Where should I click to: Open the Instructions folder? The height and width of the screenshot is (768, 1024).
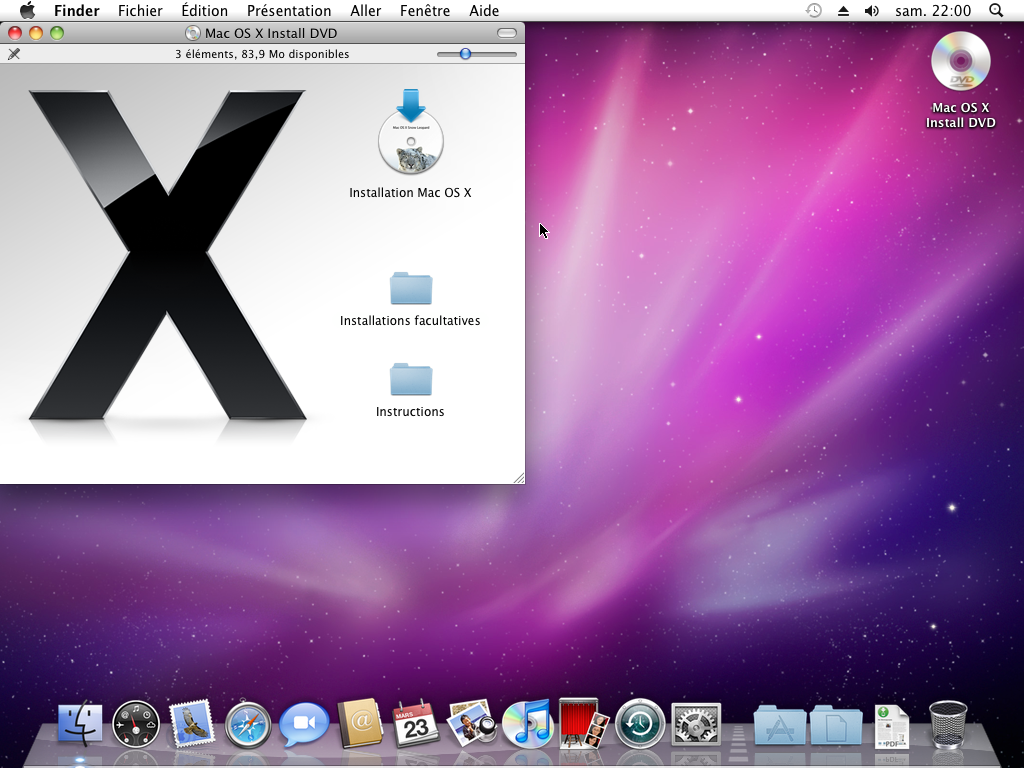(410, 380)
